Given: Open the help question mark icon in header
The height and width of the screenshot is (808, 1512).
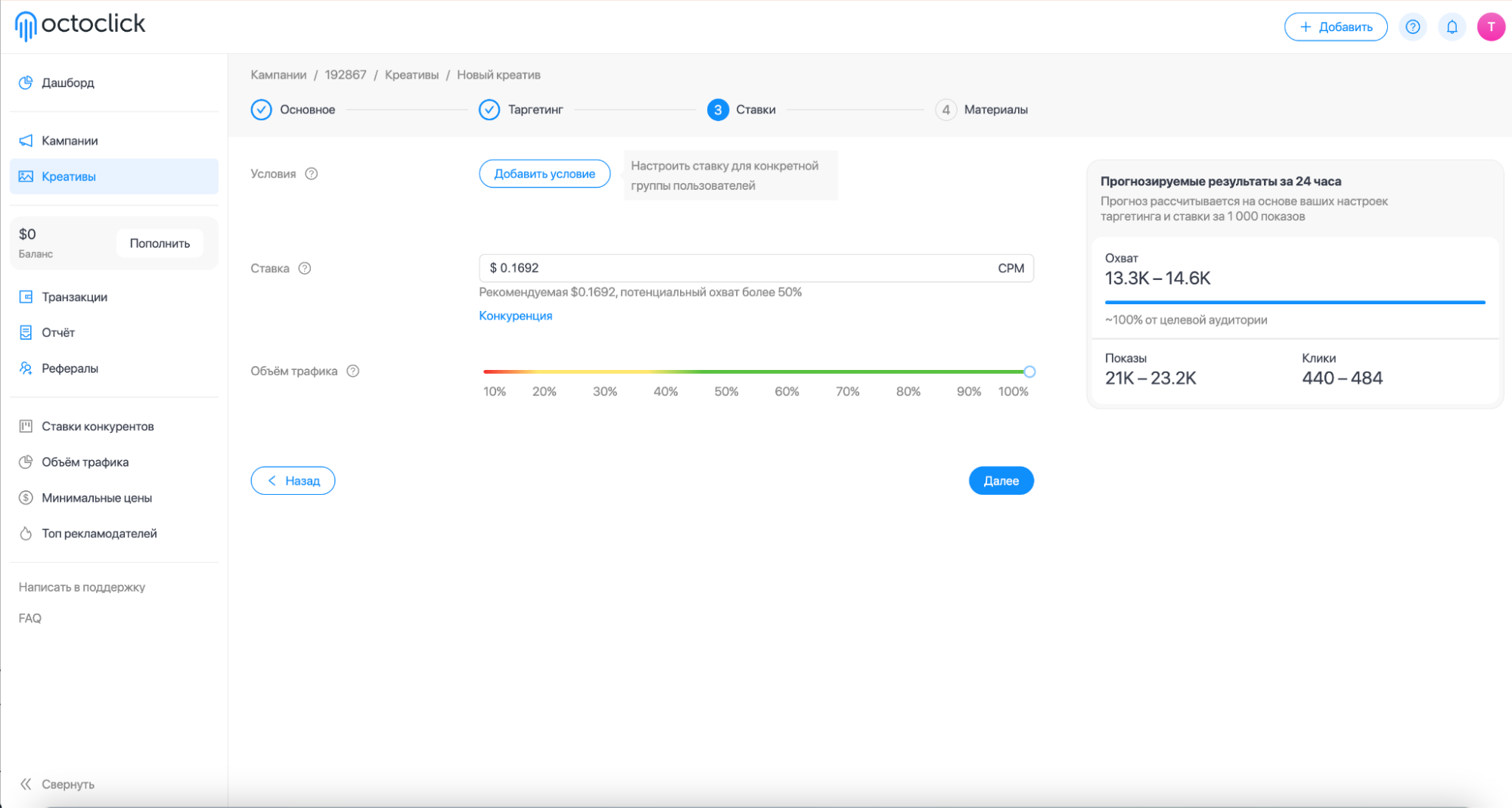Looking at the screenshot, I should [1412, 27].
